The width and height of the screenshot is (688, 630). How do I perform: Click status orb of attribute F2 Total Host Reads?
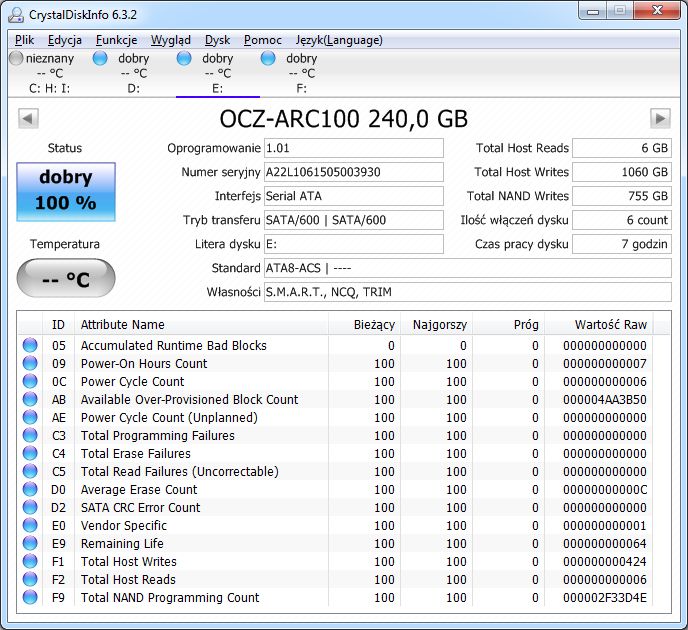pyautogui.click(x=30, y=579)
